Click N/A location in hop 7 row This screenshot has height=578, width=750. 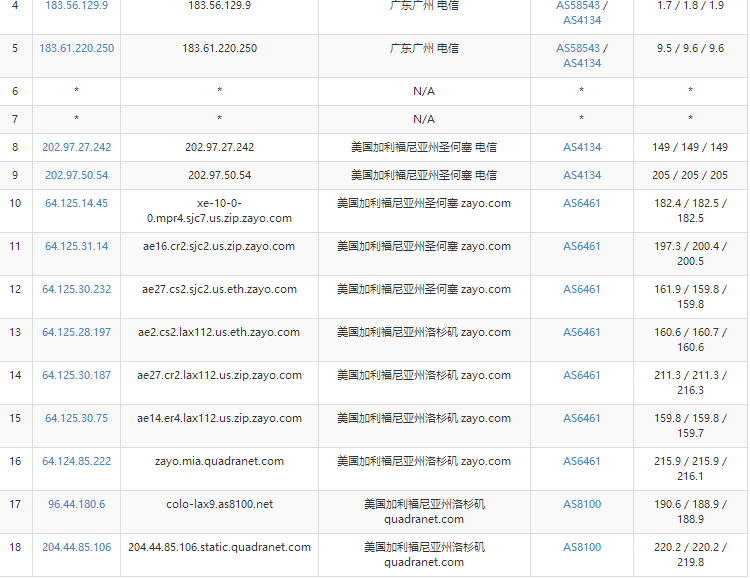pyautogui.click(x=424, y=119)
